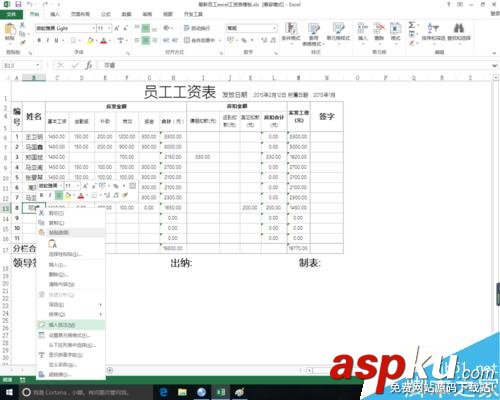
Task: Click the Save icon in quick access toolbar
Action: tap(18, 4)
